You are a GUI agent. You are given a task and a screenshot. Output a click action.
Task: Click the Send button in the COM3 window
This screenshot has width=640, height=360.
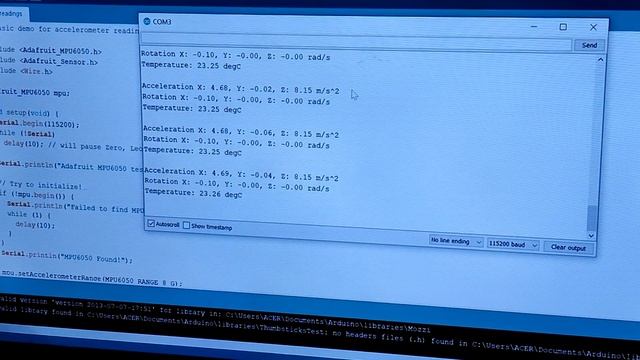[x=589, y=45]
